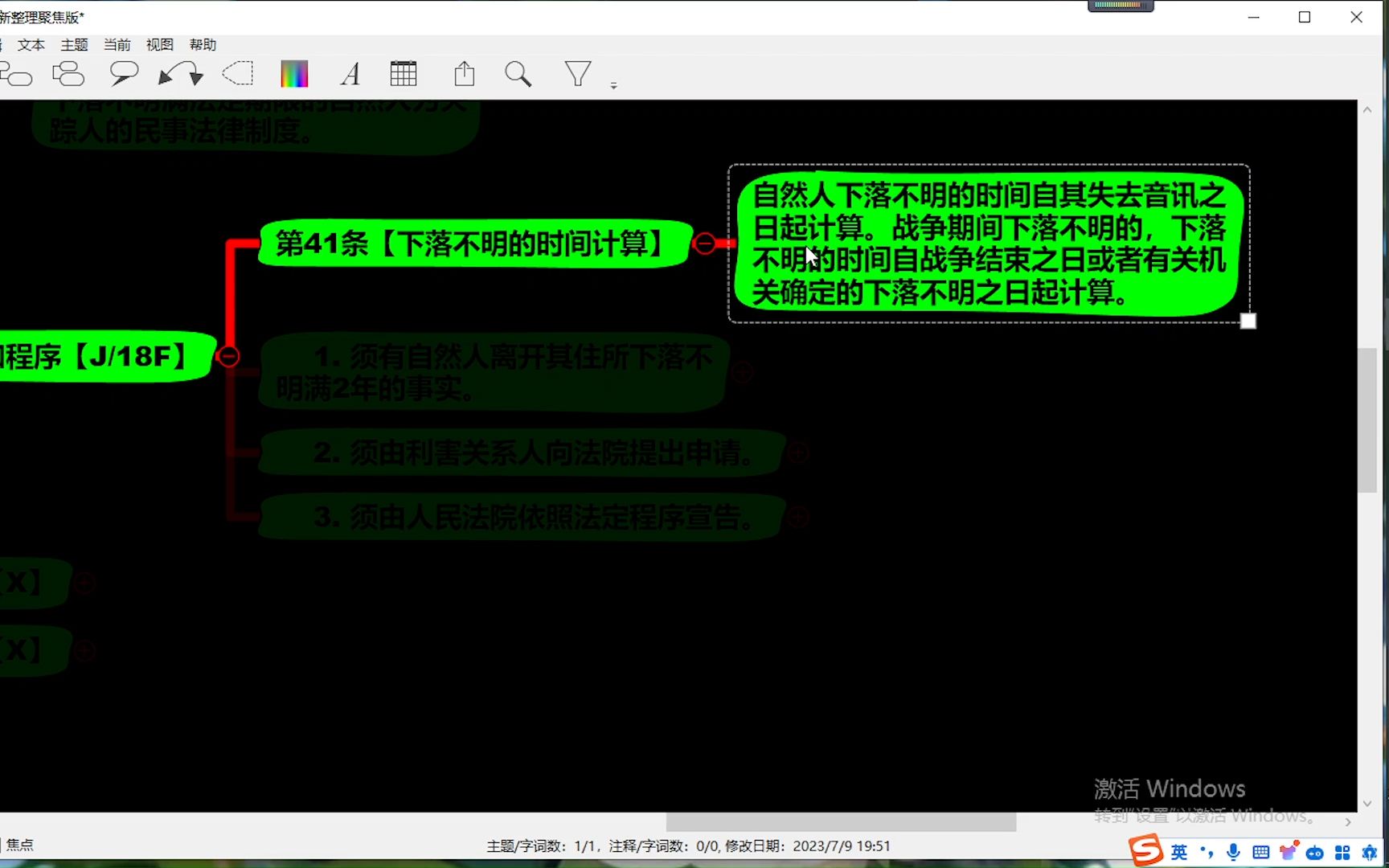Open the 主题 menu

coord(75,45)
